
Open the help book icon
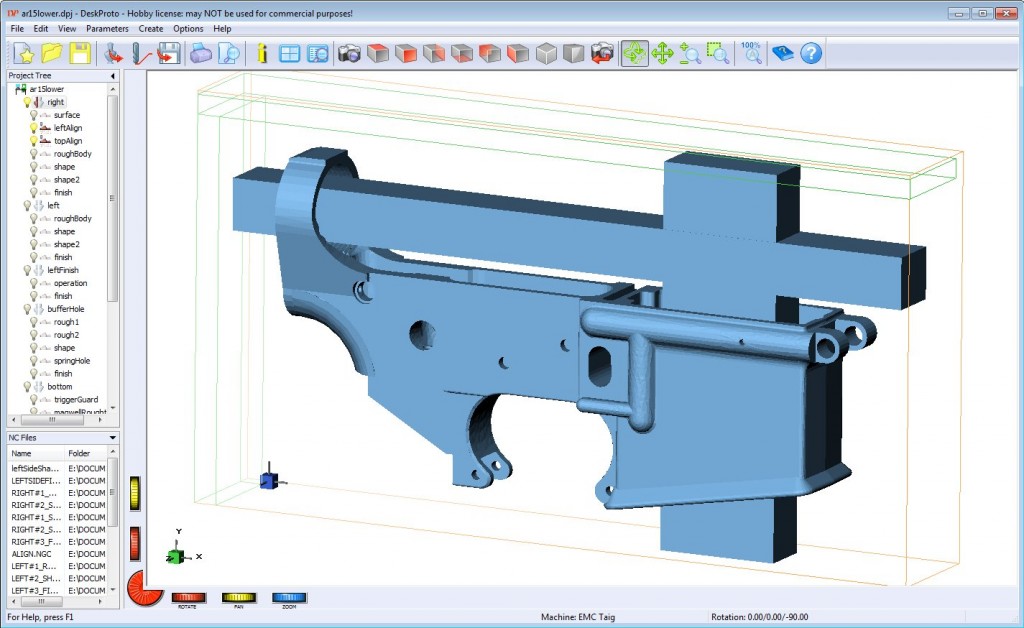point(785,53)
